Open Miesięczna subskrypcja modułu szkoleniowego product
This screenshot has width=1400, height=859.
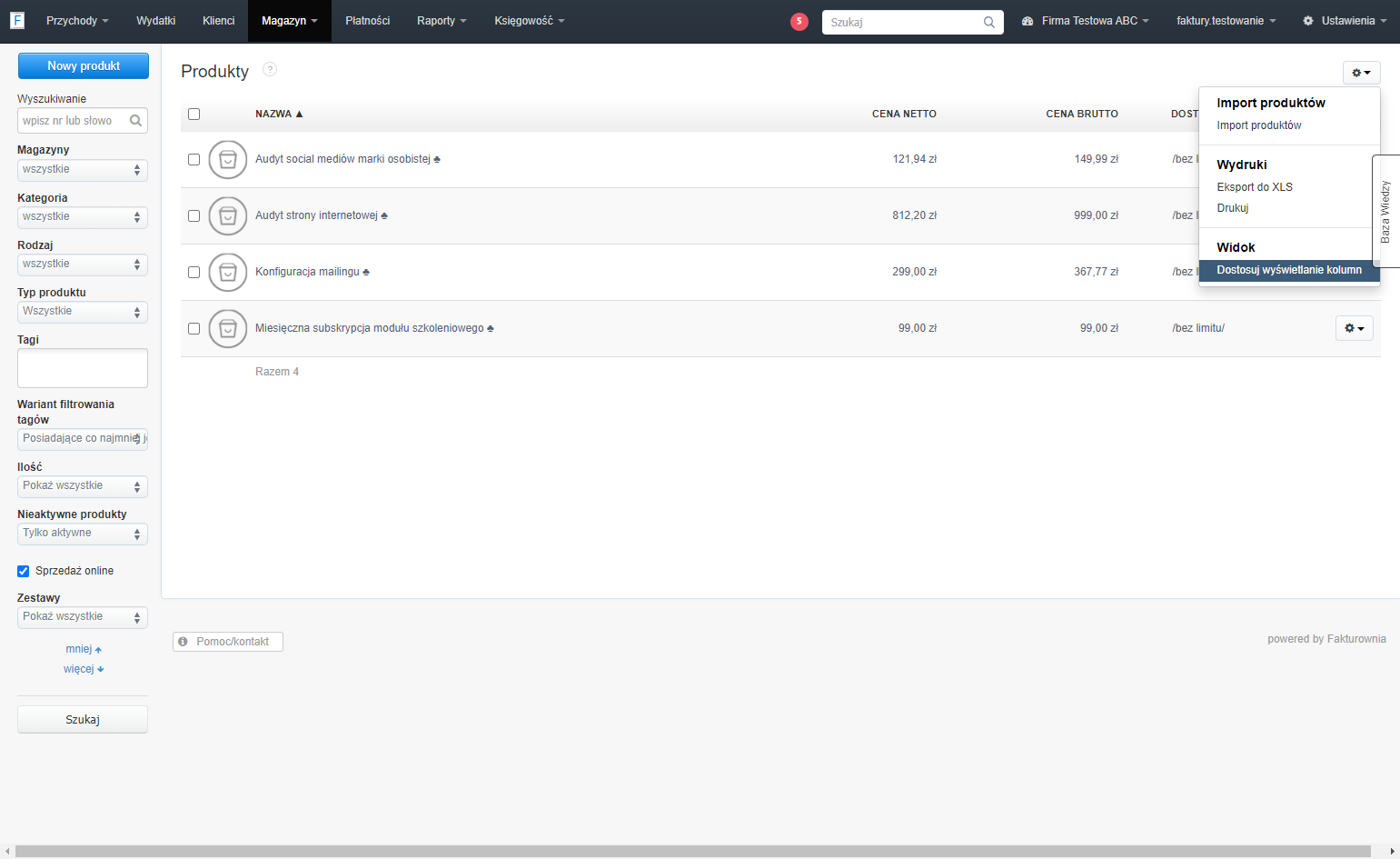369,328
